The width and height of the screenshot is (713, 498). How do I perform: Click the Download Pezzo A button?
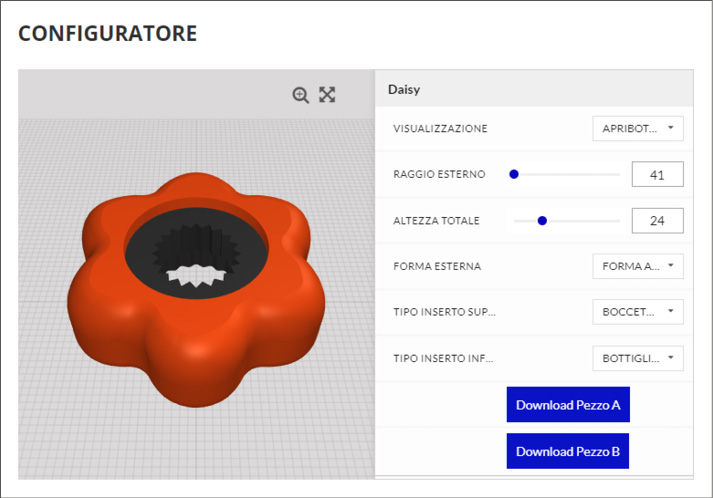[568, 404]
